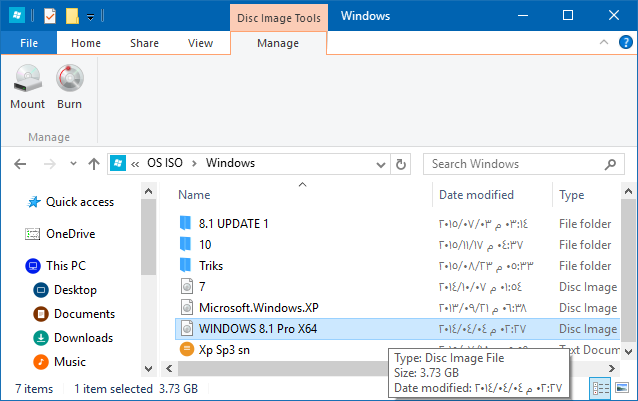Viewport: 638px width, 401px height.
Task: Select the Triks folder
Action: [211, 266]
